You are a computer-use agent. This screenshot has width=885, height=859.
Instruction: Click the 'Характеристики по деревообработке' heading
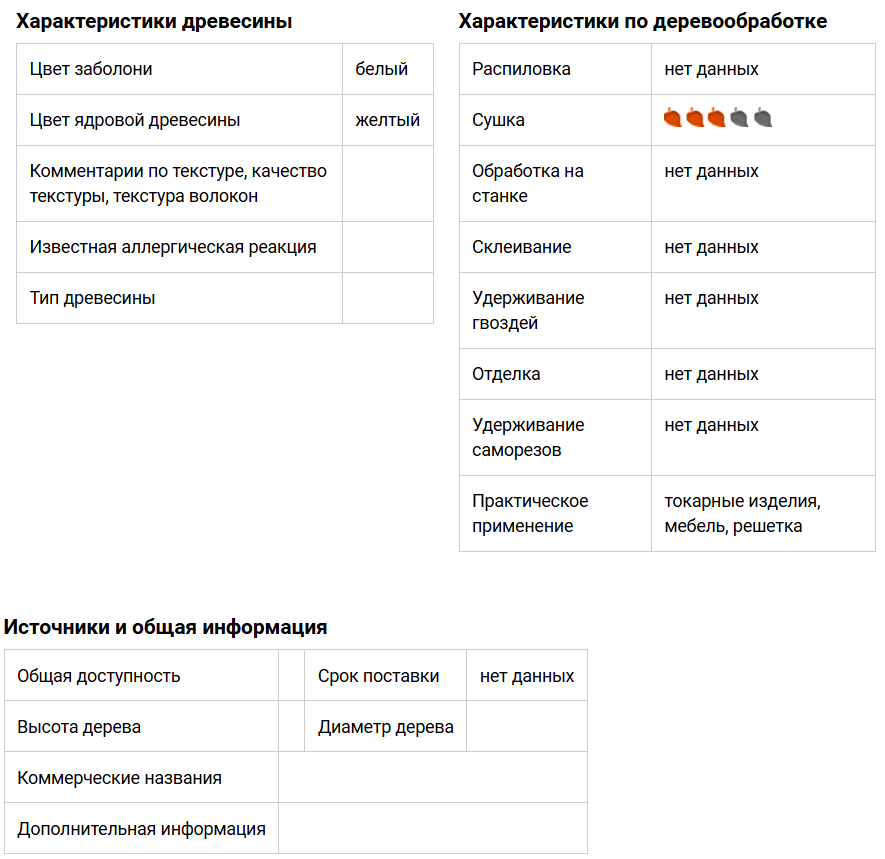click(643, 21)
